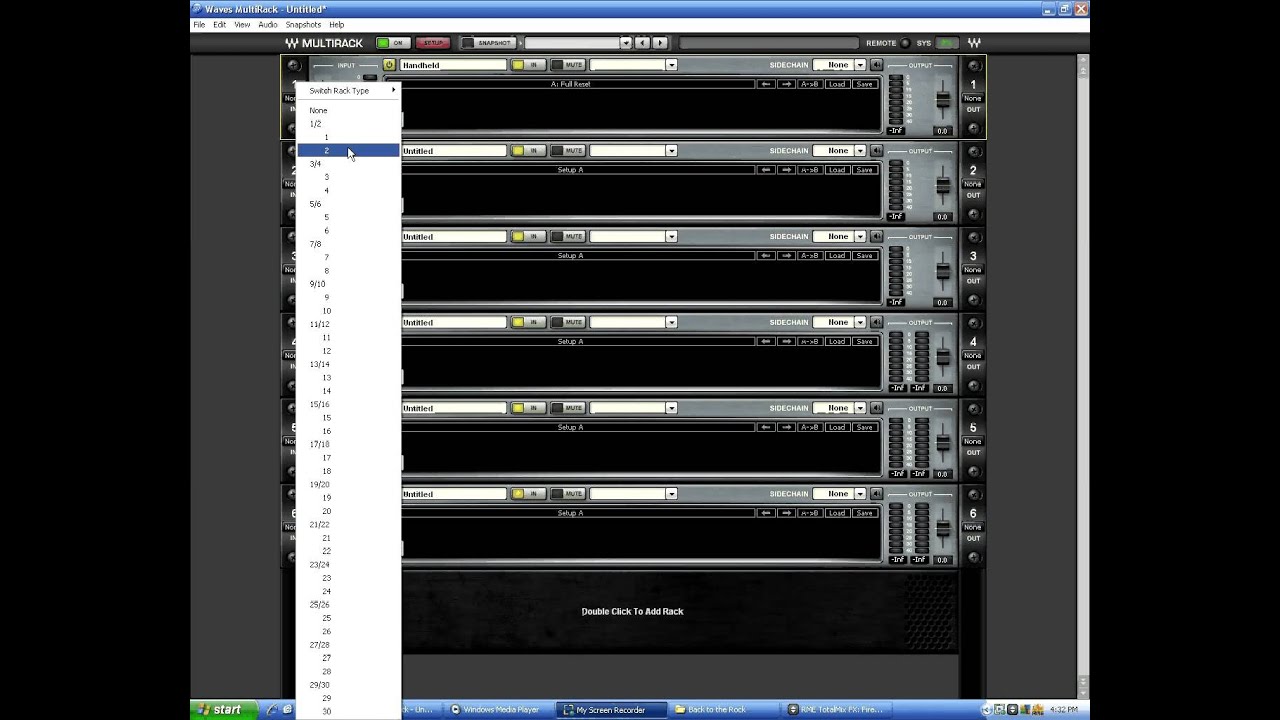Click the sidechain speaker icon on rack 4
The height and width of the screenshot is (720, 1280).
[876, 322]
